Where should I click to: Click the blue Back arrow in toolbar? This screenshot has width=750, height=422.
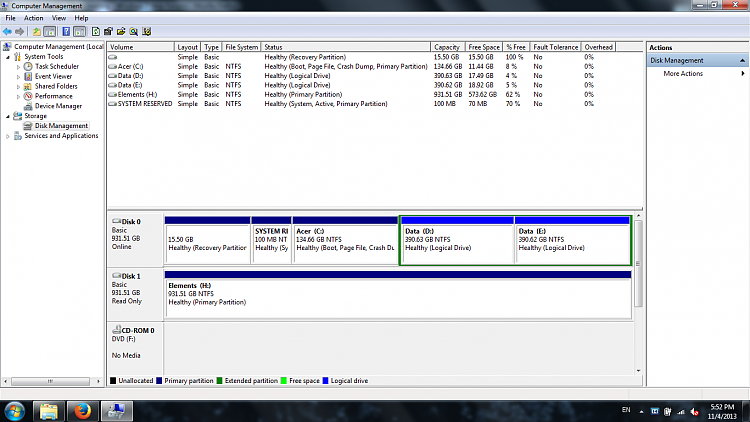coord(7,32)
